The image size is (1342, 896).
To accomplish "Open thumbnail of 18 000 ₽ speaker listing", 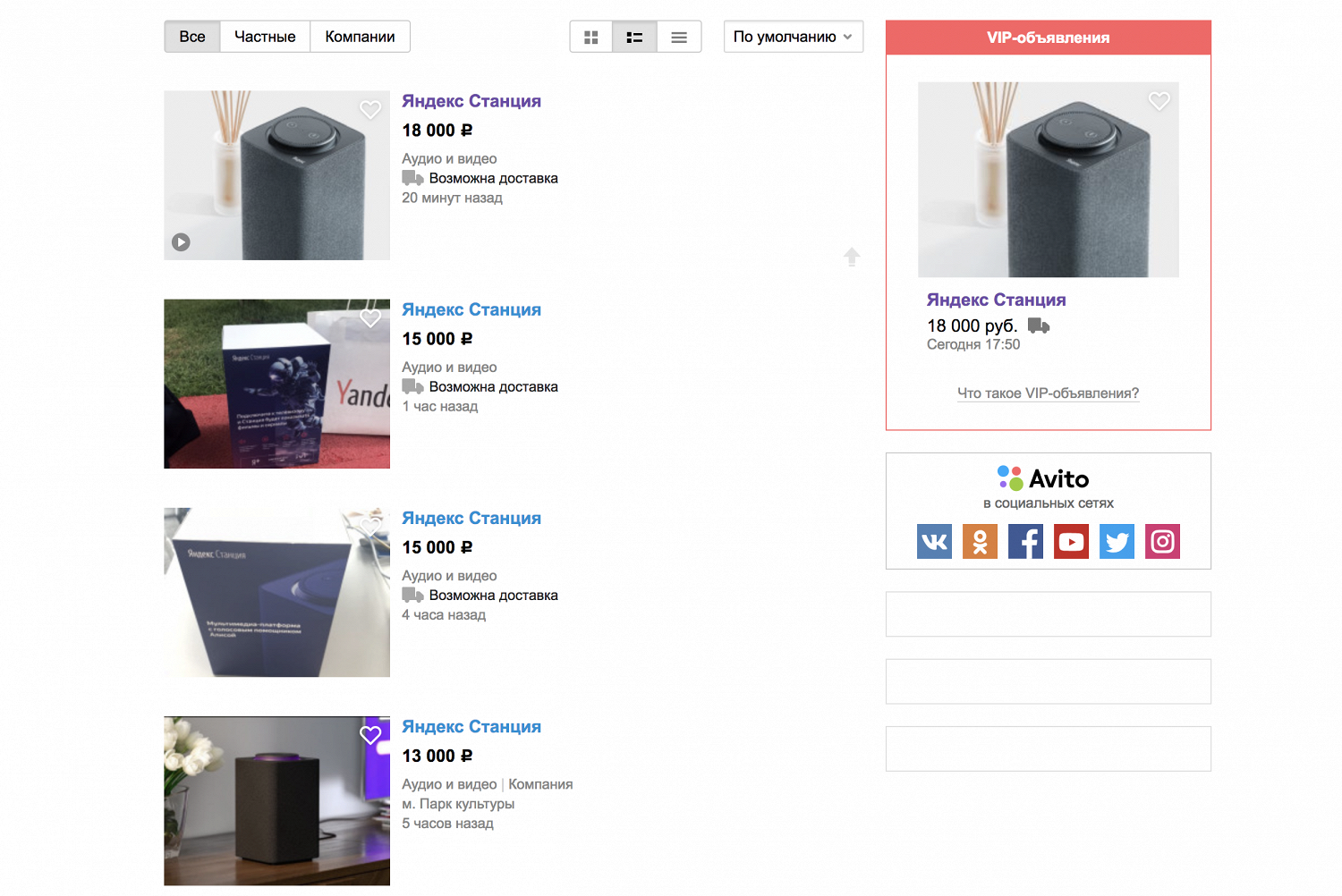I will [276, 175].
